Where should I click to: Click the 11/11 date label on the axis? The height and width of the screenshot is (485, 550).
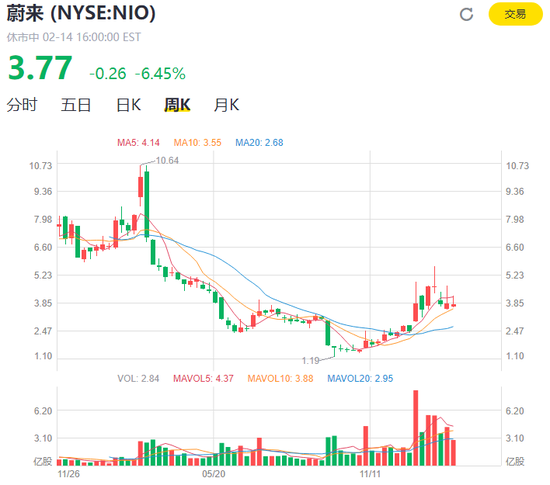370,474
